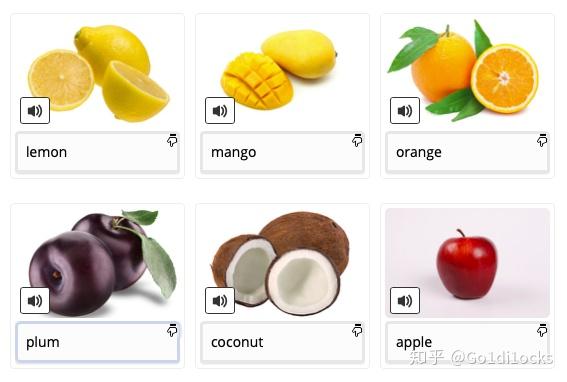The height and width of the screenshot is (382, 567).
Task: Click the hint icon in orange field
Action: pyautogui.click(x=542, y=140)
